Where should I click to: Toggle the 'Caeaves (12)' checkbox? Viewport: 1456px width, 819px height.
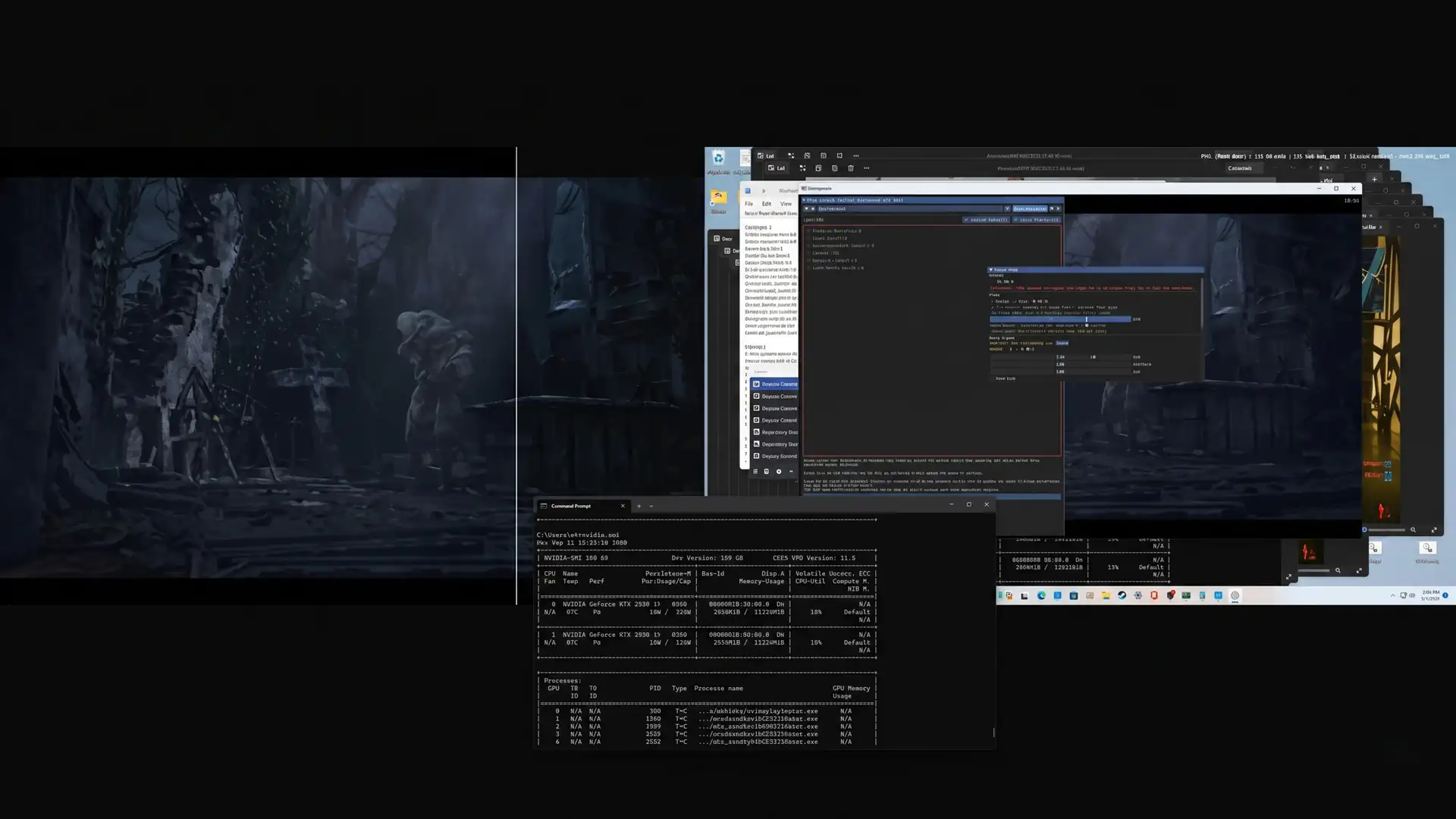point(808,253)
